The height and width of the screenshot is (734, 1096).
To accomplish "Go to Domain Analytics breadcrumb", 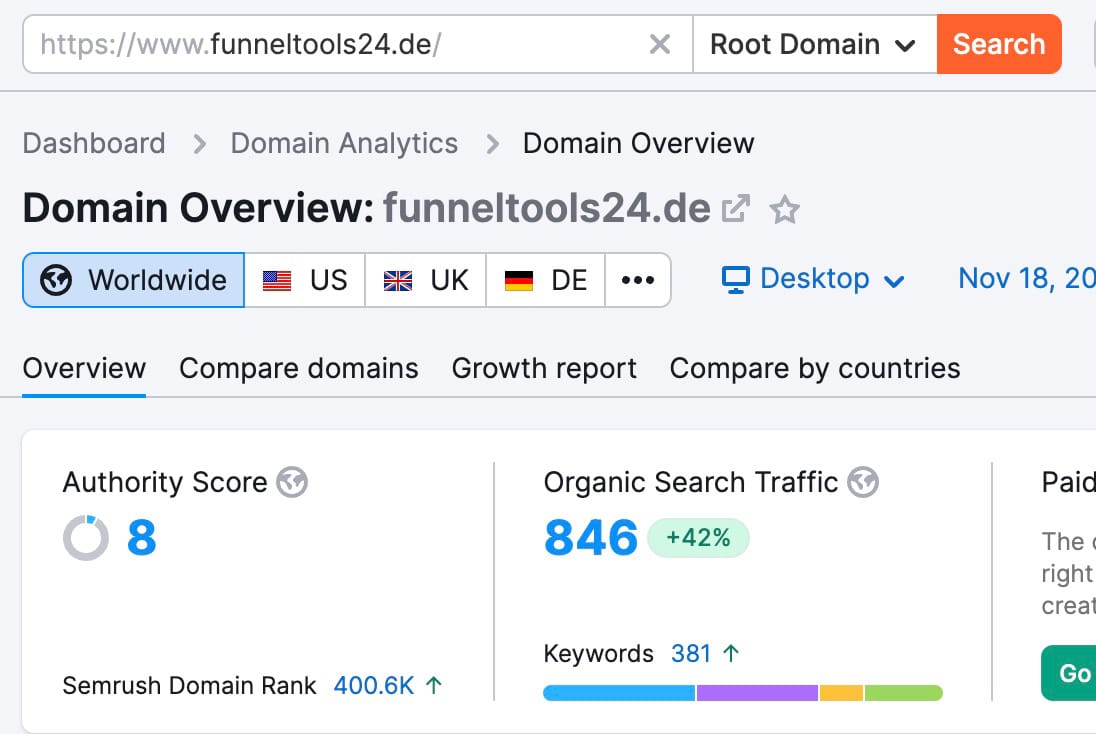I will pos(344,144).
